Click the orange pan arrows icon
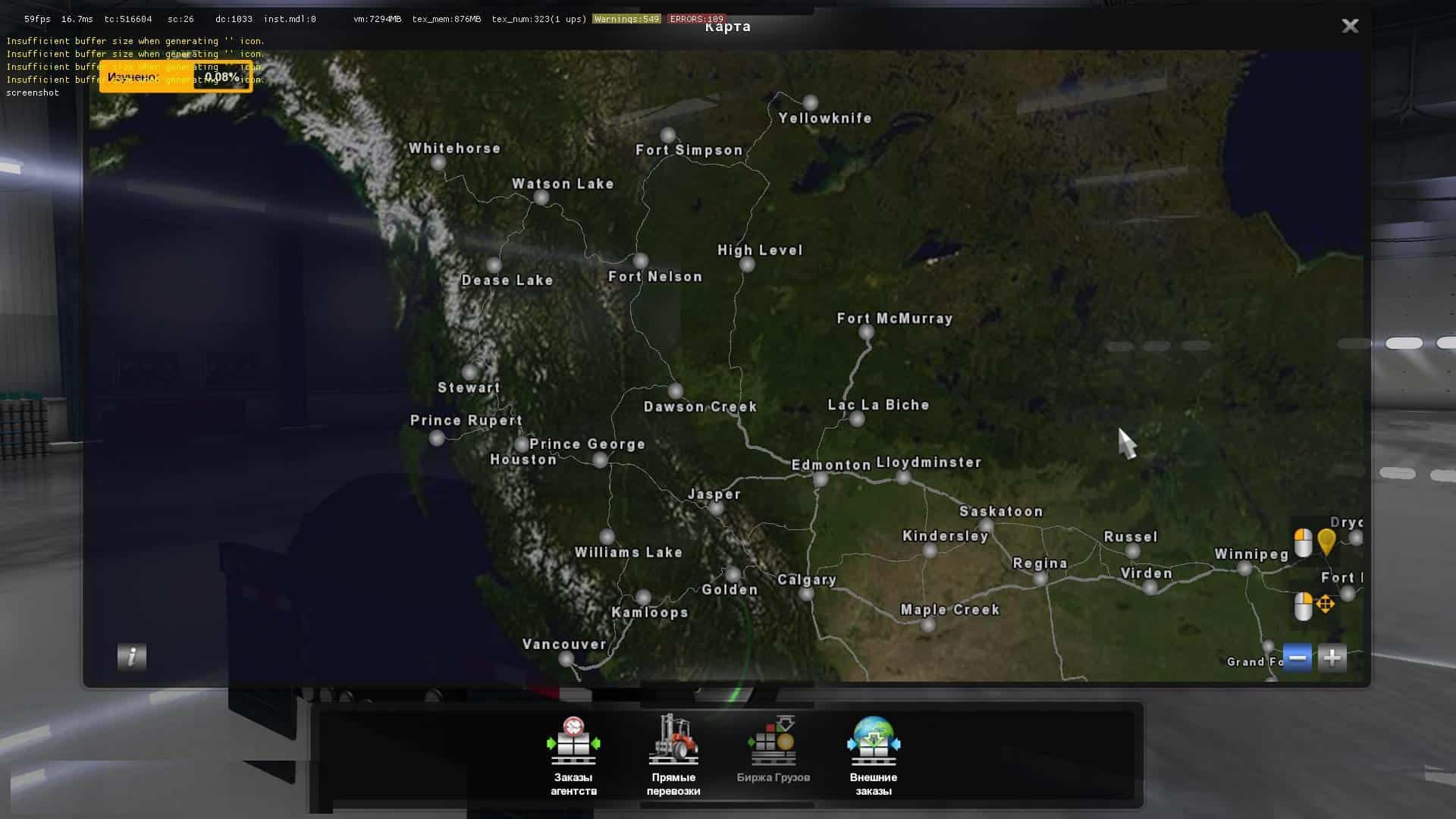 coord(1326,604)
